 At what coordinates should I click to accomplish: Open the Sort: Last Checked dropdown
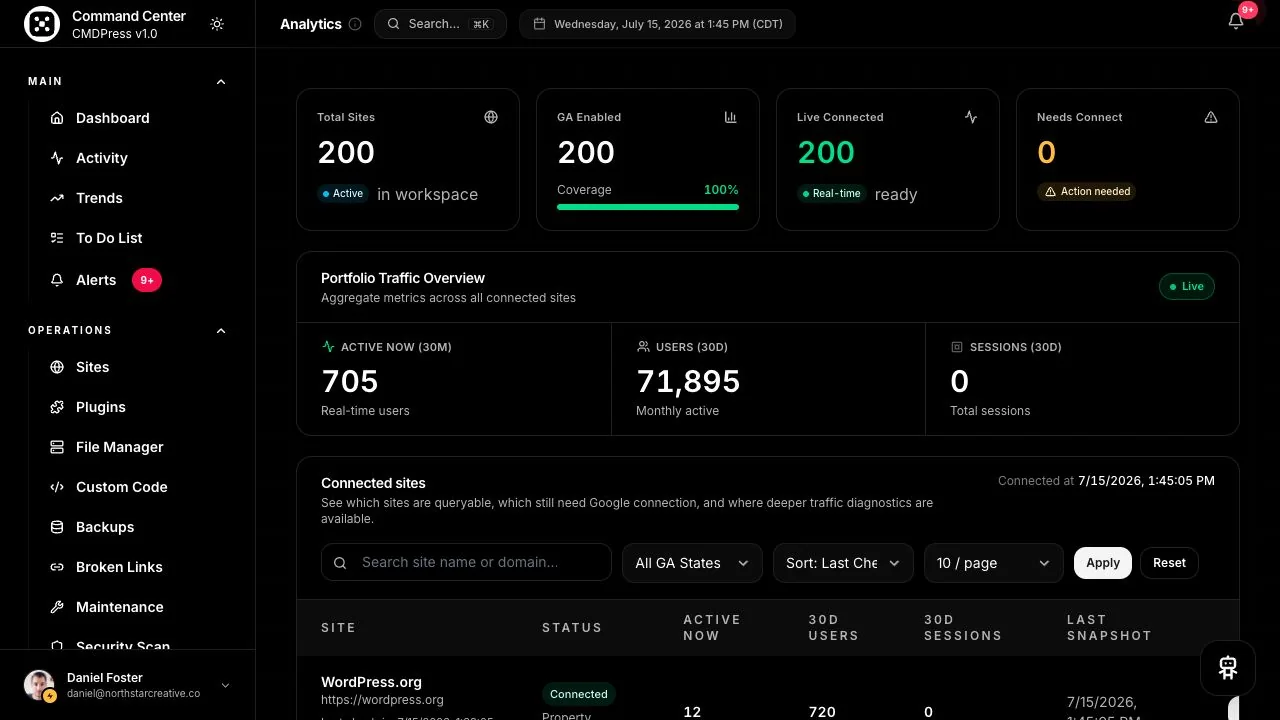tap(843, 563)
